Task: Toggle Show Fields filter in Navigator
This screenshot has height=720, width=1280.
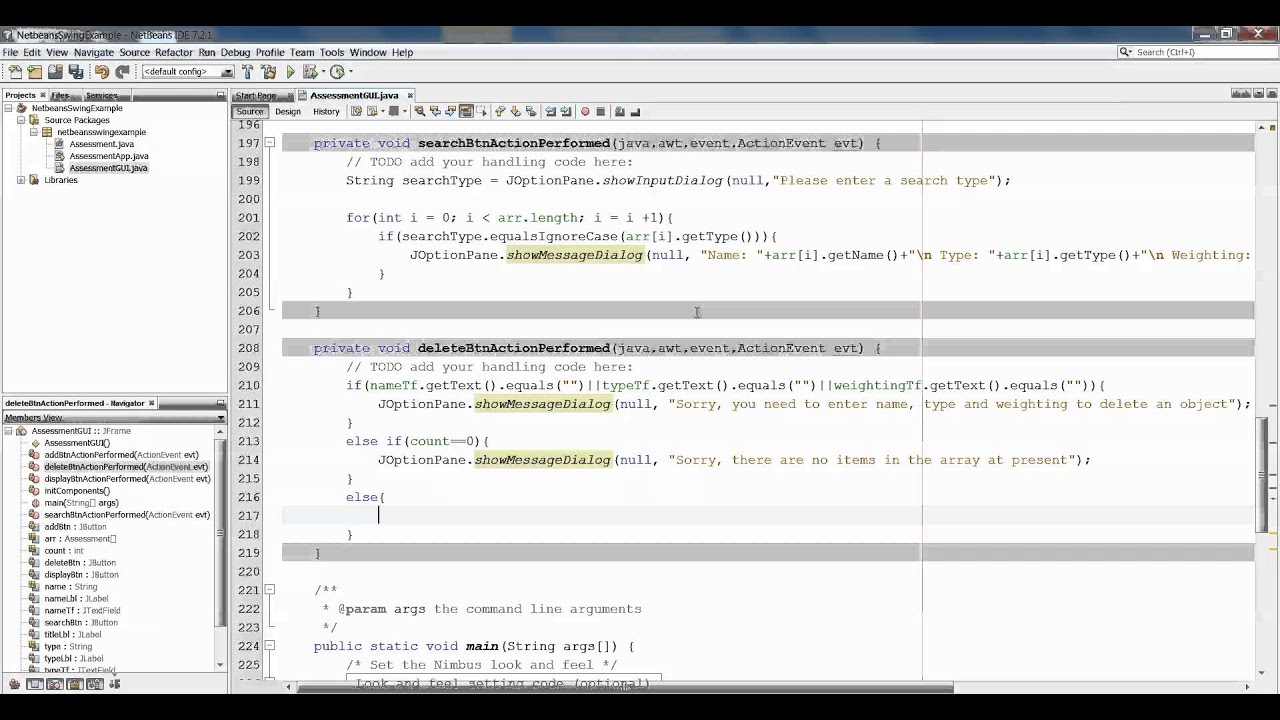Action: click(35, 684)
